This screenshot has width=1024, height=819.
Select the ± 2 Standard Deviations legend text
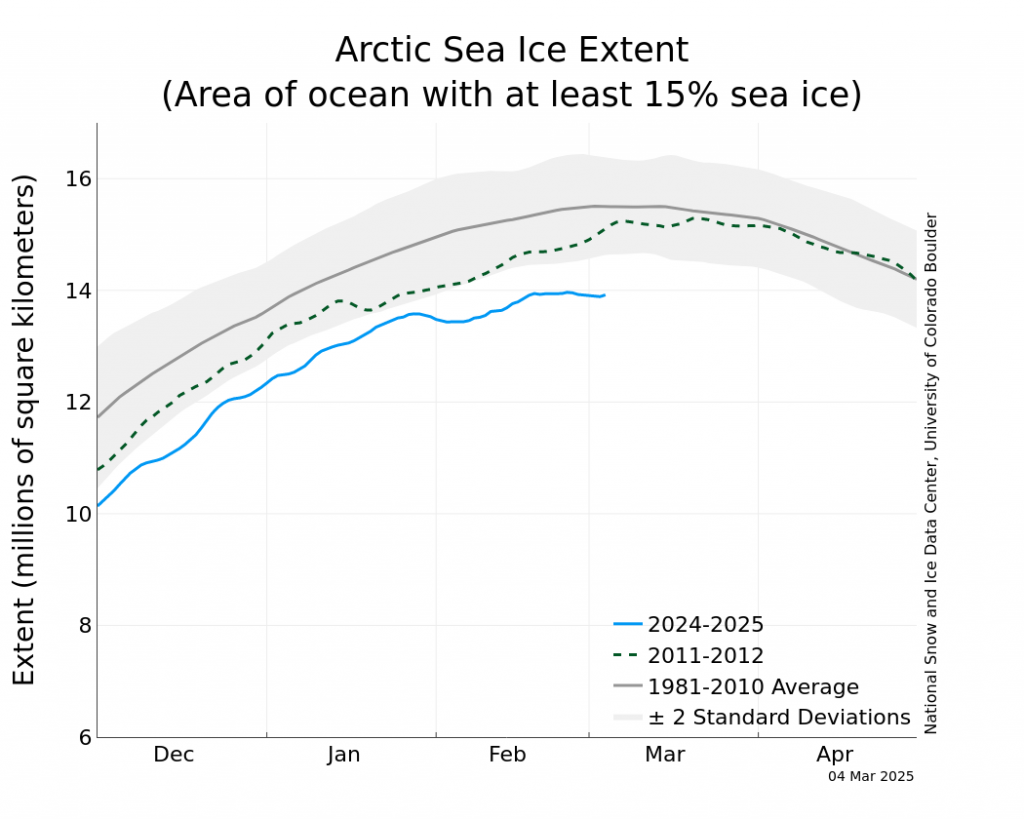pyautogui.click(x=779, y=717)
